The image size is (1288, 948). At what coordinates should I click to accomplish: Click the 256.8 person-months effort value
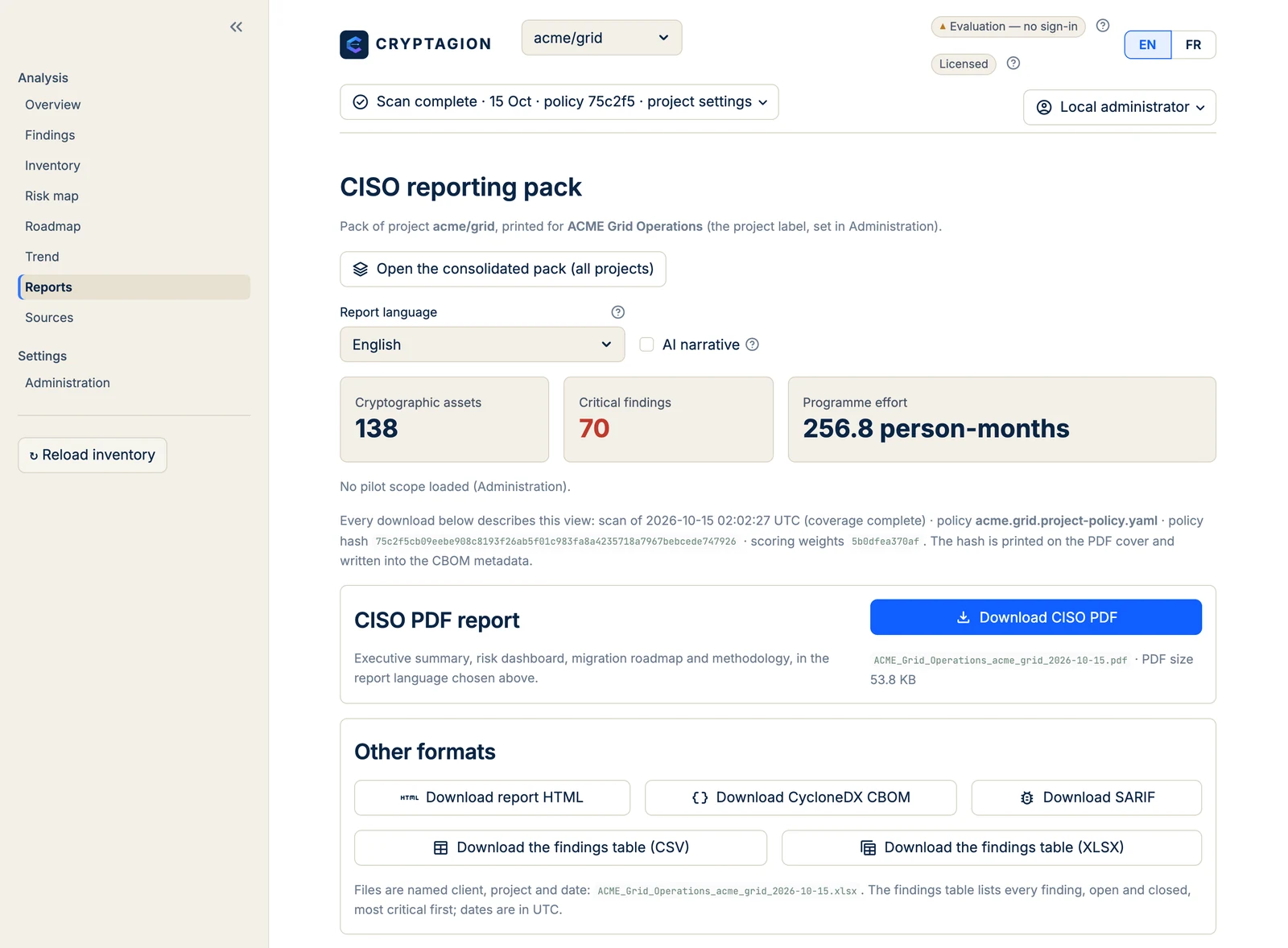[935, 429]
